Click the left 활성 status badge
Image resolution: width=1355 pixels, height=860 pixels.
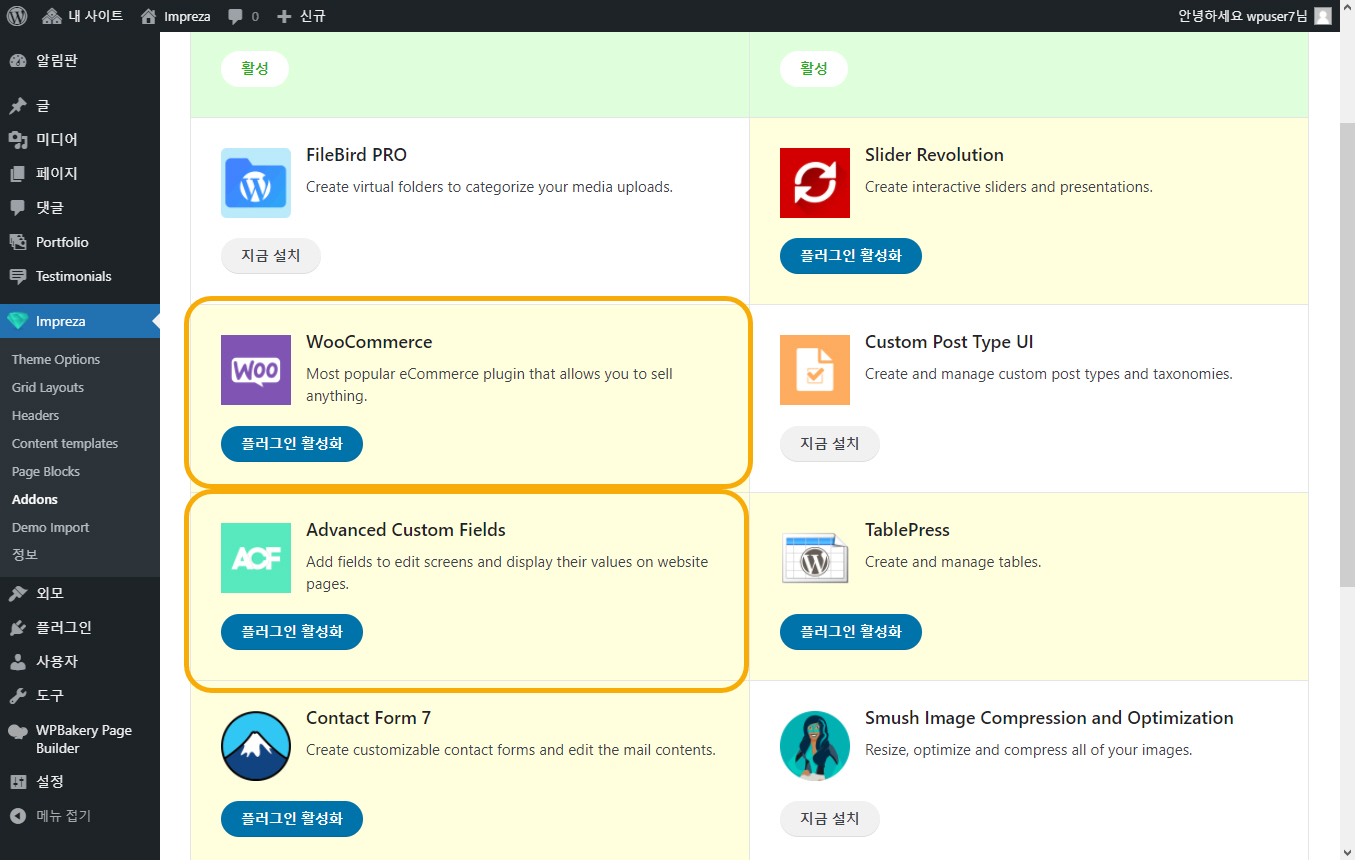click(255, 69)
